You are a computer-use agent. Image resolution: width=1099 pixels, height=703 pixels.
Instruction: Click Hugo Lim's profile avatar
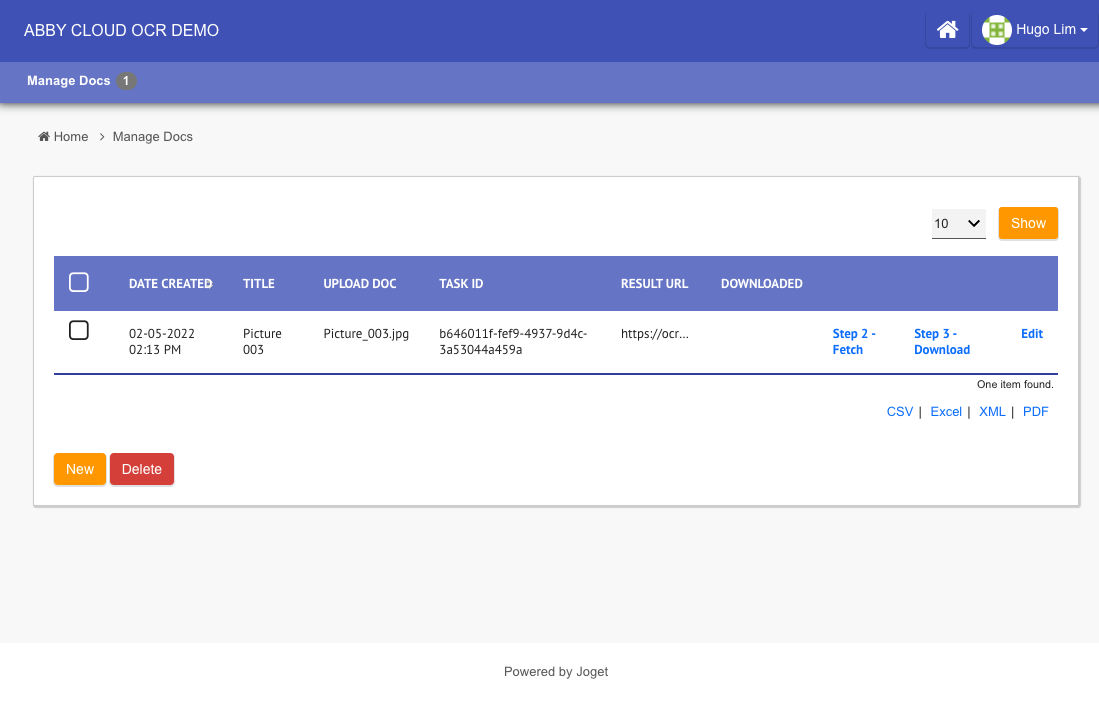tap(996, 30)
